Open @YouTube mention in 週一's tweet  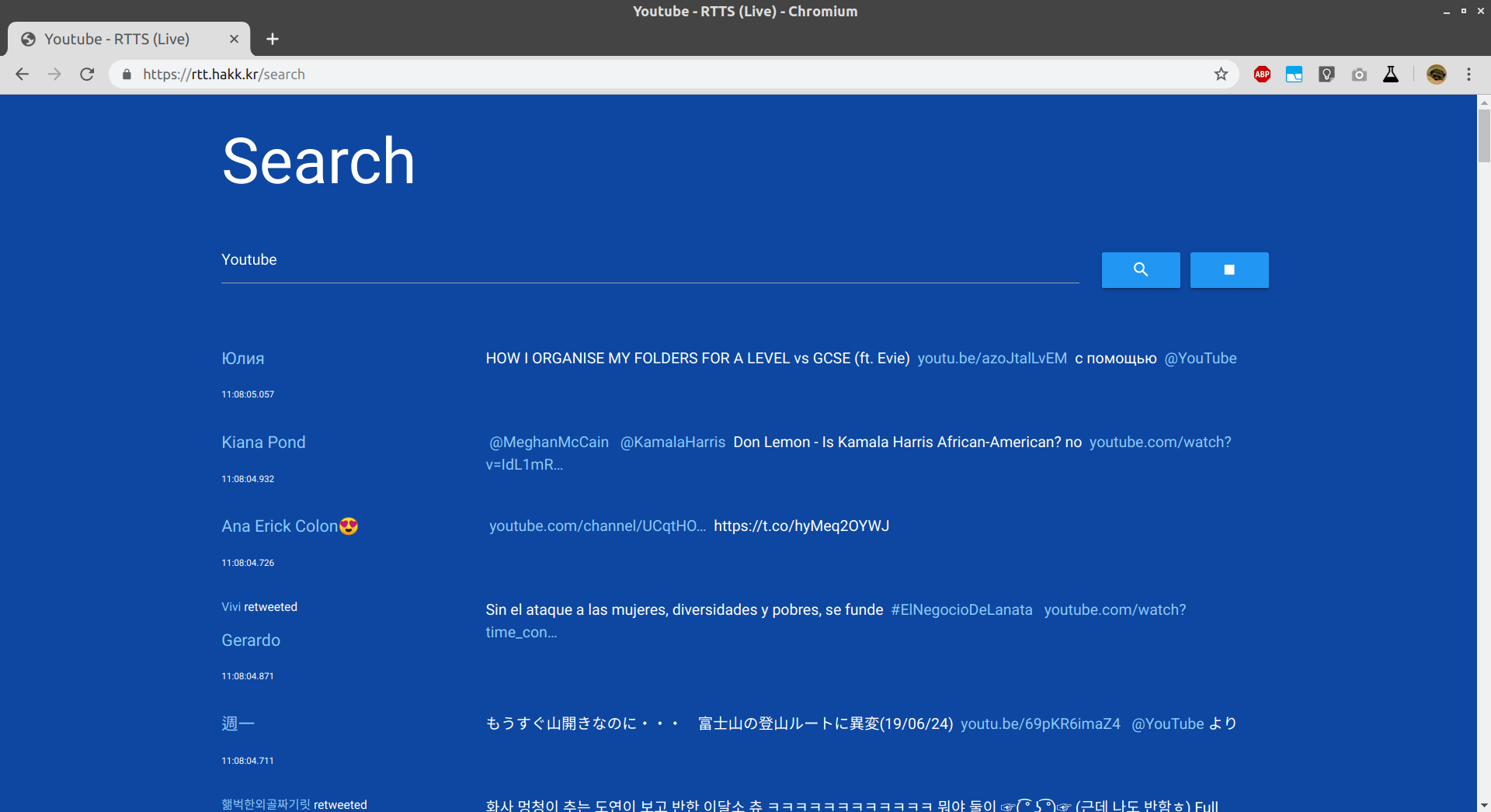point(1167,724)
